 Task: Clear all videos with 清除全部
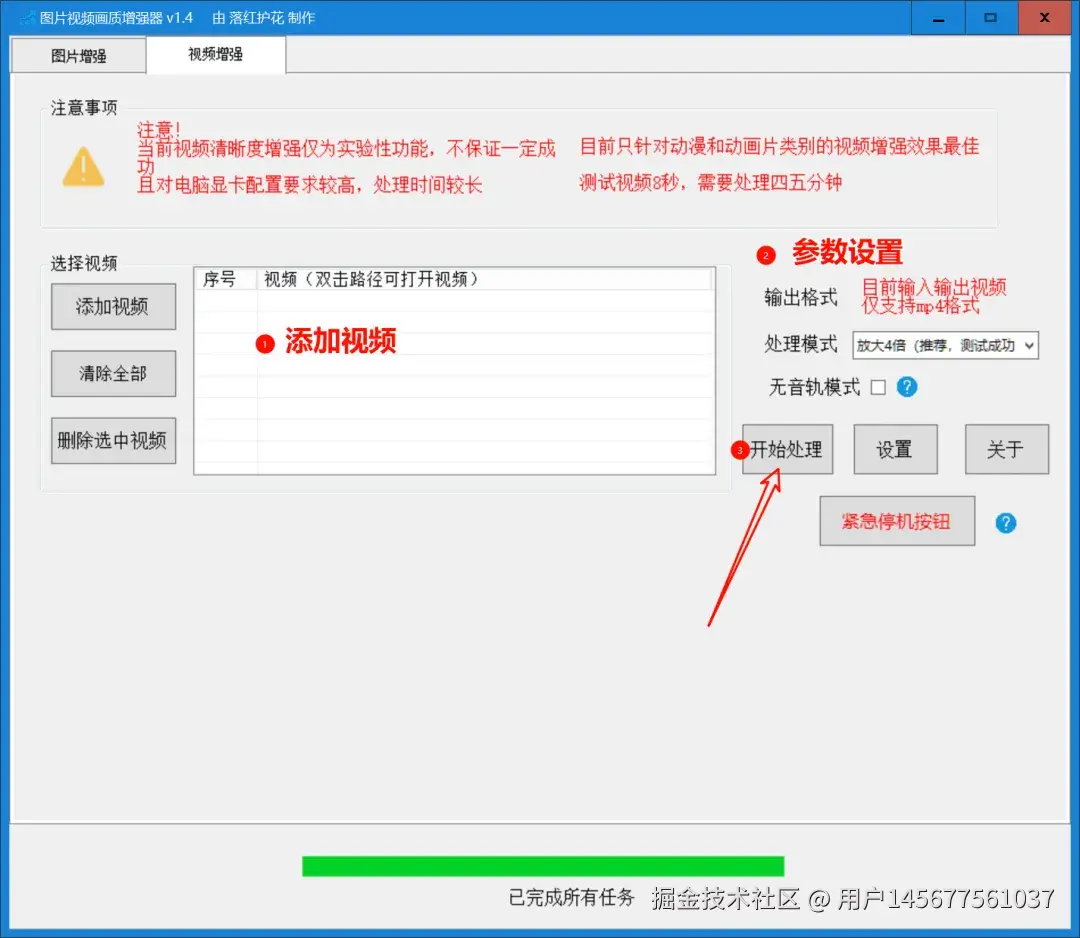113,373
